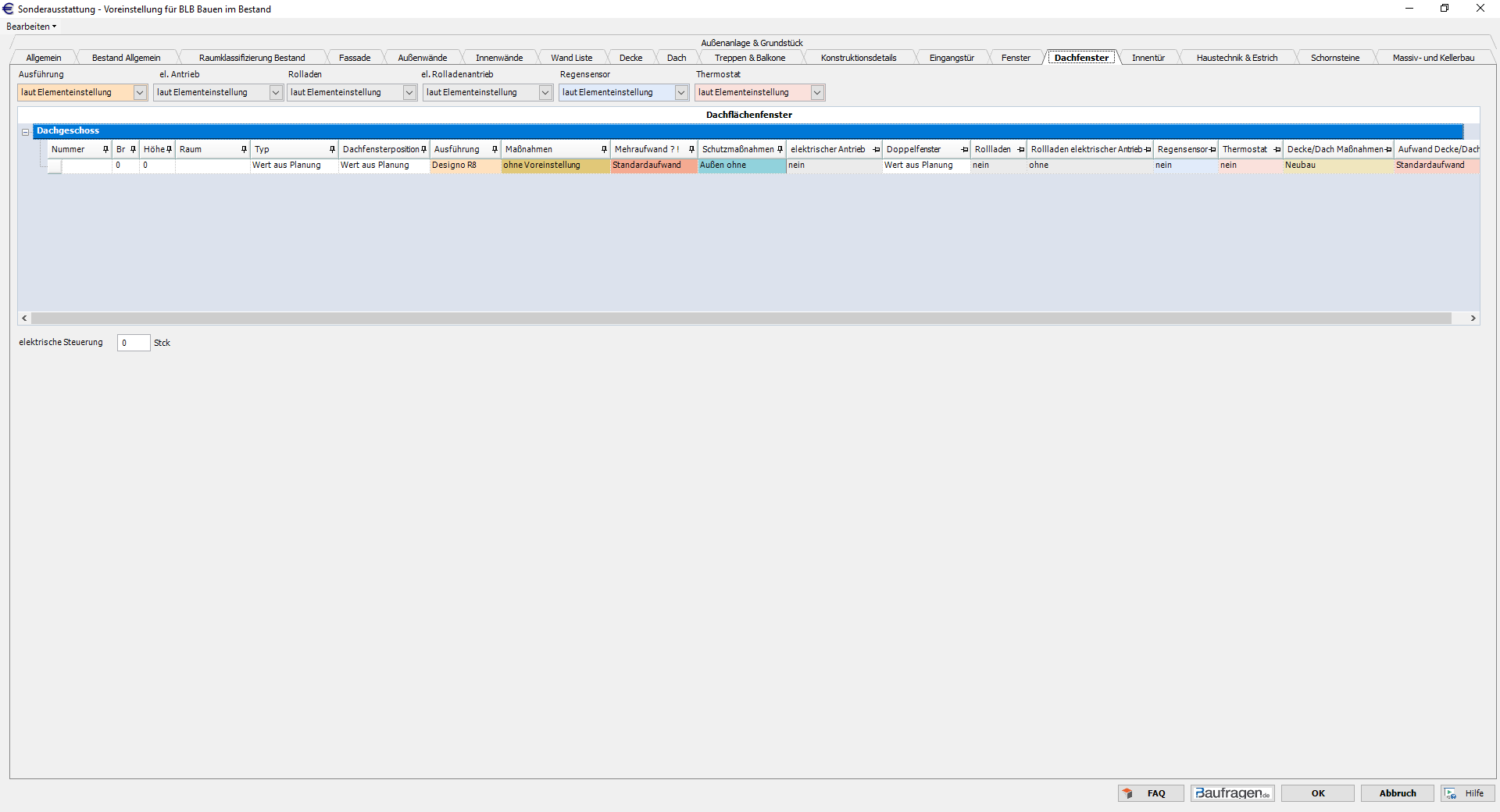Switch to the Fenster tab
The height and width of the screenshot is (812, 1500).
(x=1016, y=58)
